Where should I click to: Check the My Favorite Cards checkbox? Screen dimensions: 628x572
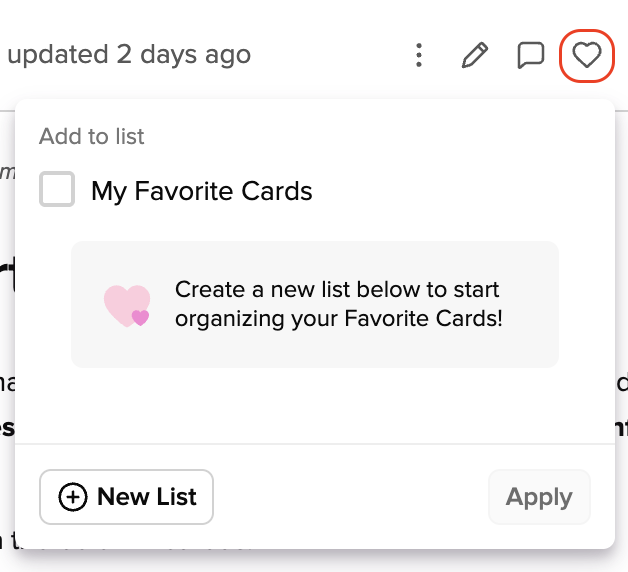point(57,189)
